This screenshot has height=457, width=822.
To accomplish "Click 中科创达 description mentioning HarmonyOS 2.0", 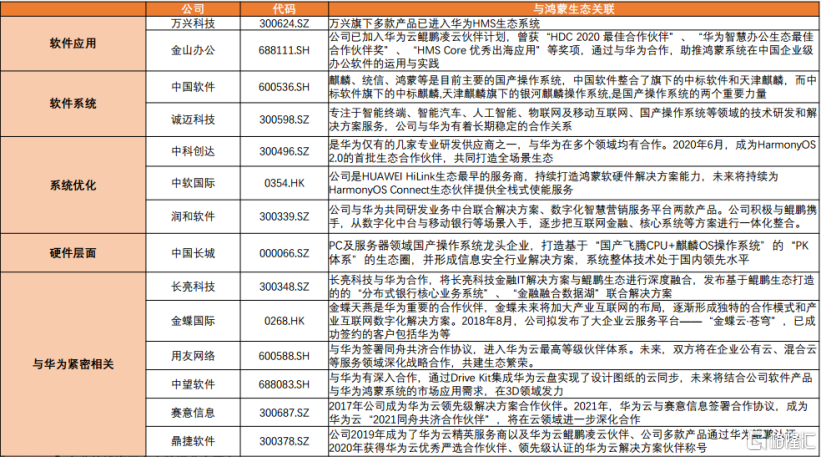I will pyautogui.click(x=572, y=151).
